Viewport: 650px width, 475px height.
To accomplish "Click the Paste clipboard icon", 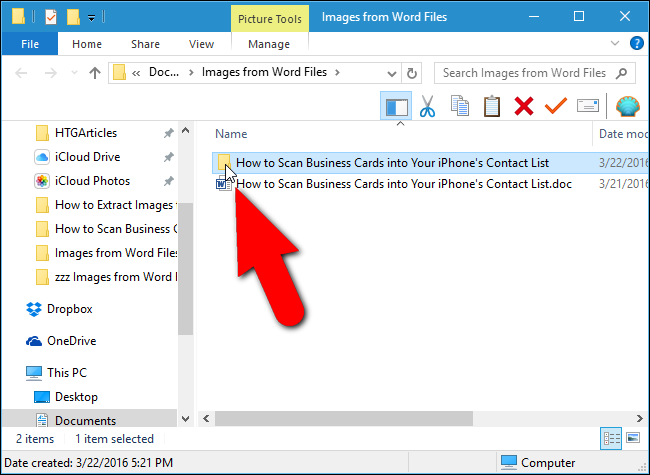I will tap(492, 106).
